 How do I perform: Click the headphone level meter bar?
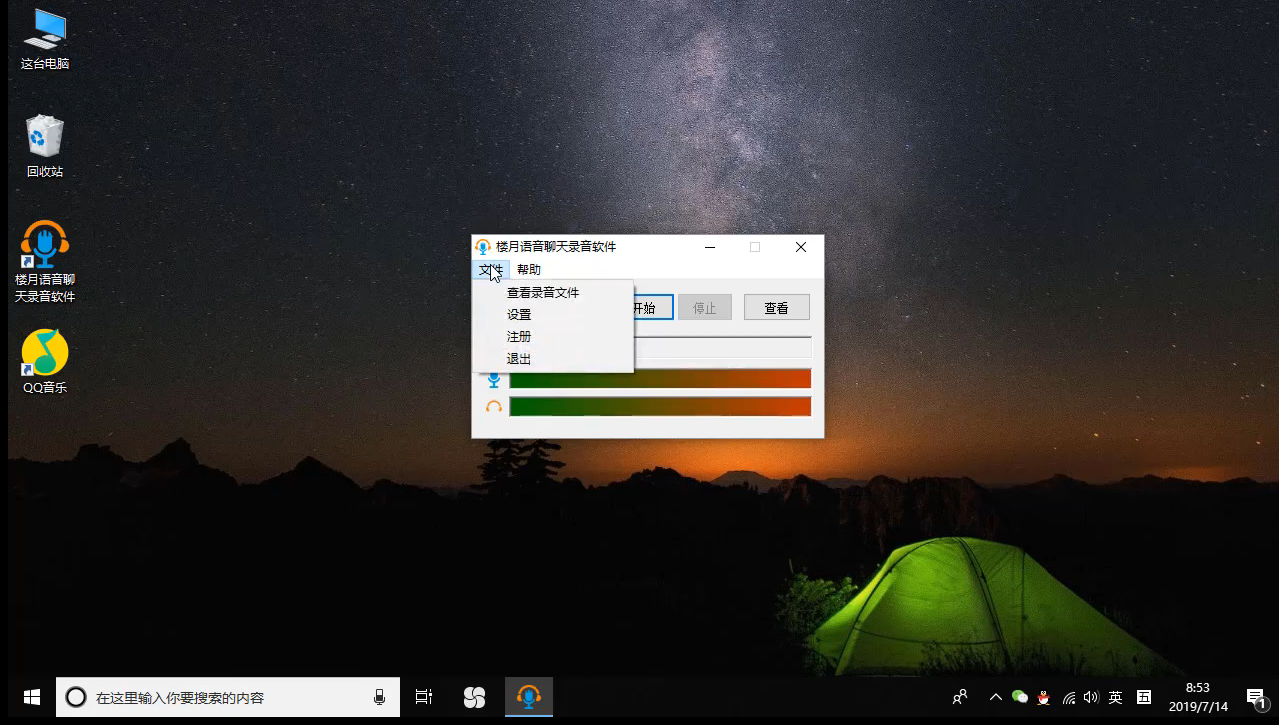pos(660,407)
